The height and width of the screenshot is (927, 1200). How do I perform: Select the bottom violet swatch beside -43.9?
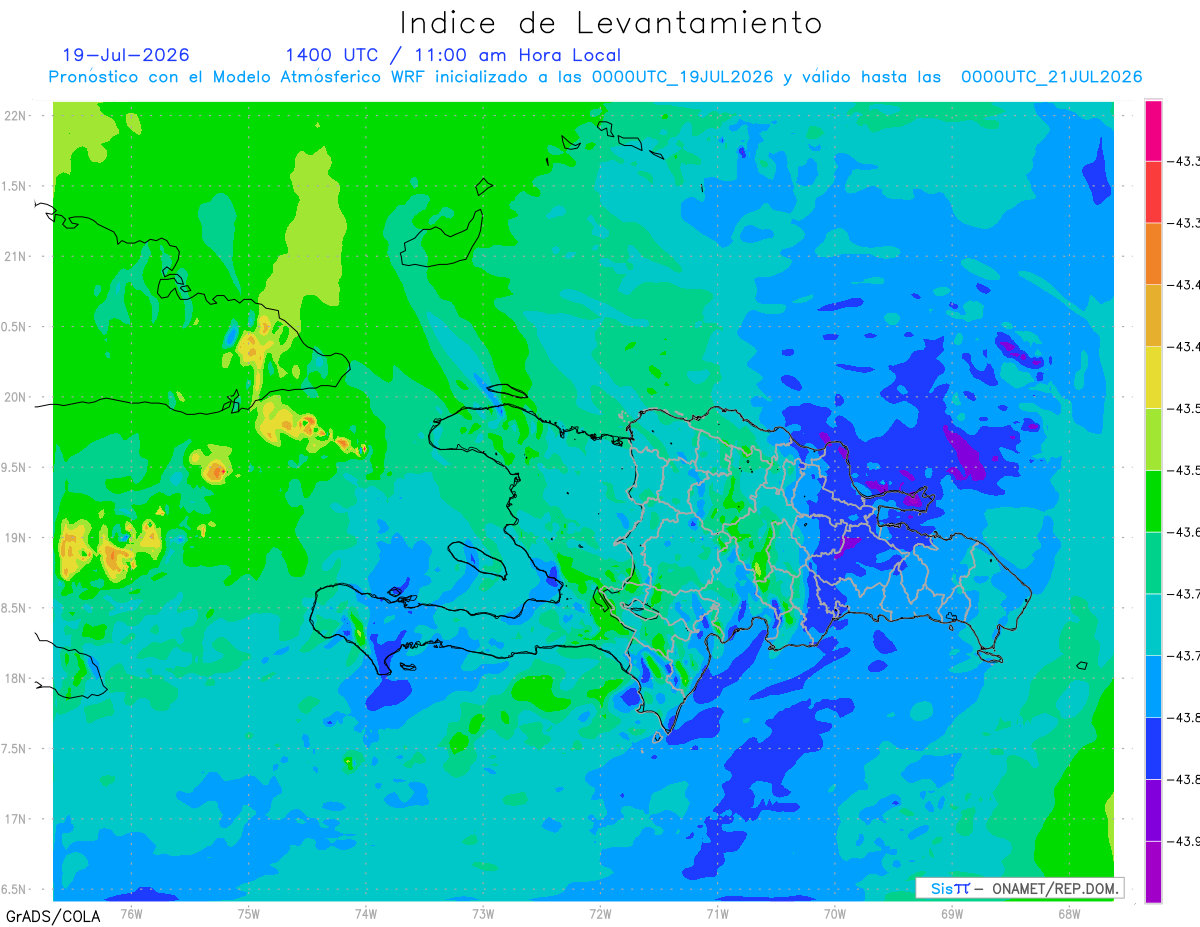pyautogui.click(x=1153, y=871)
